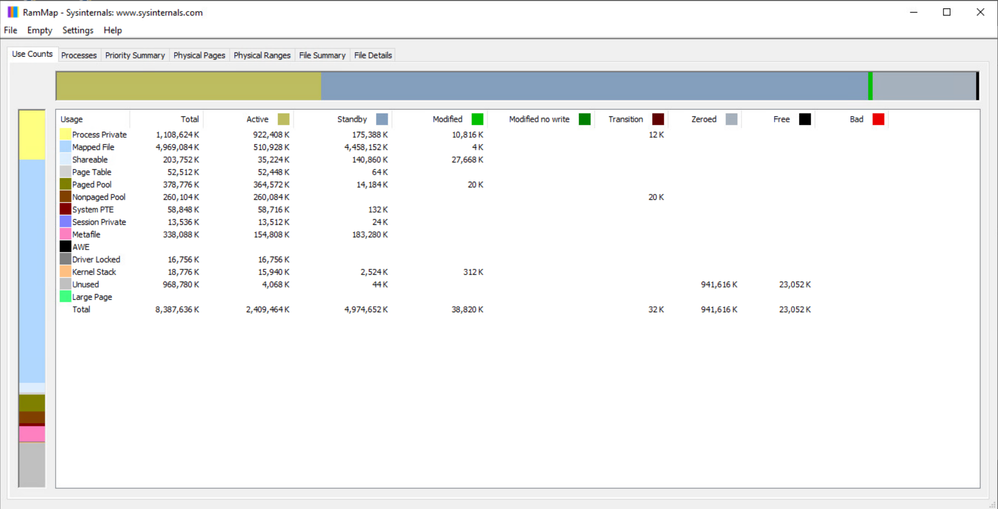
Task: Click the Modified column green swatch
Action: point(477,119)
